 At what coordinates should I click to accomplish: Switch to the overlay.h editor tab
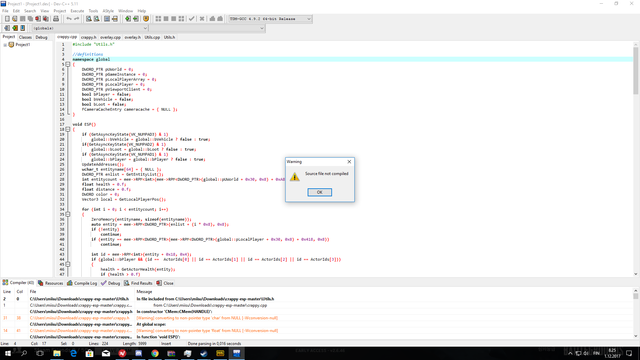pos(132,37)
